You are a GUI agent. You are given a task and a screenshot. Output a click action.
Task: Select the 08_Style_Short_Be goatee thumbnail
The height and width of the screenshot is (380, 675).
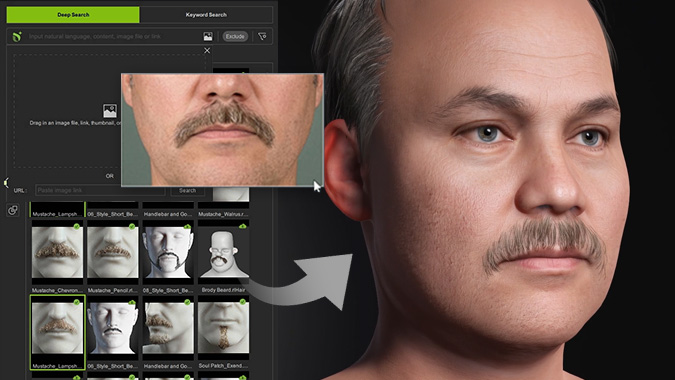click(168, 252)
